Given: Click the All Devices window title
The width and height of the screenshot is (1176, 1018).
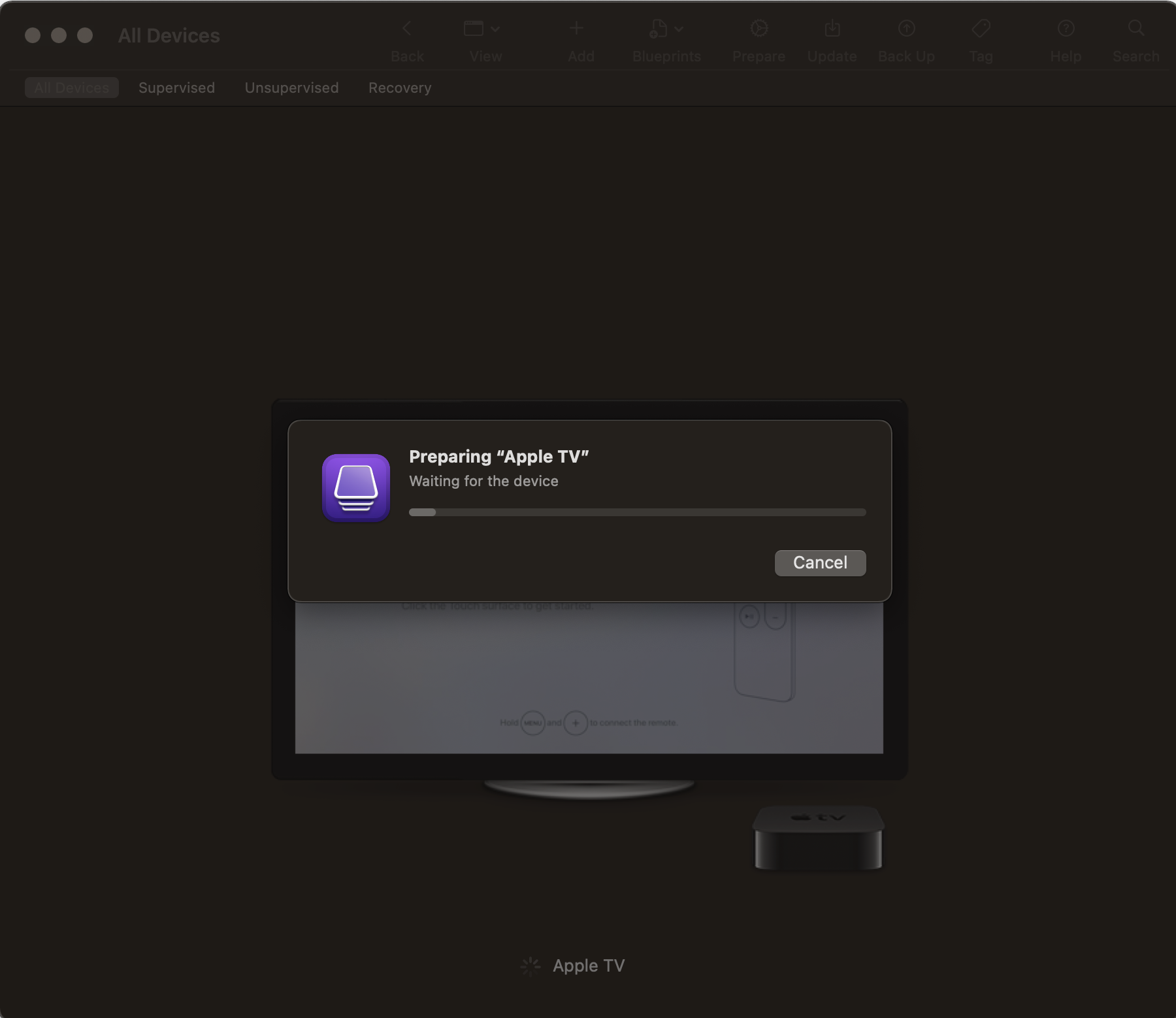Looking at the screenshot, I should [x=169, y=35].
